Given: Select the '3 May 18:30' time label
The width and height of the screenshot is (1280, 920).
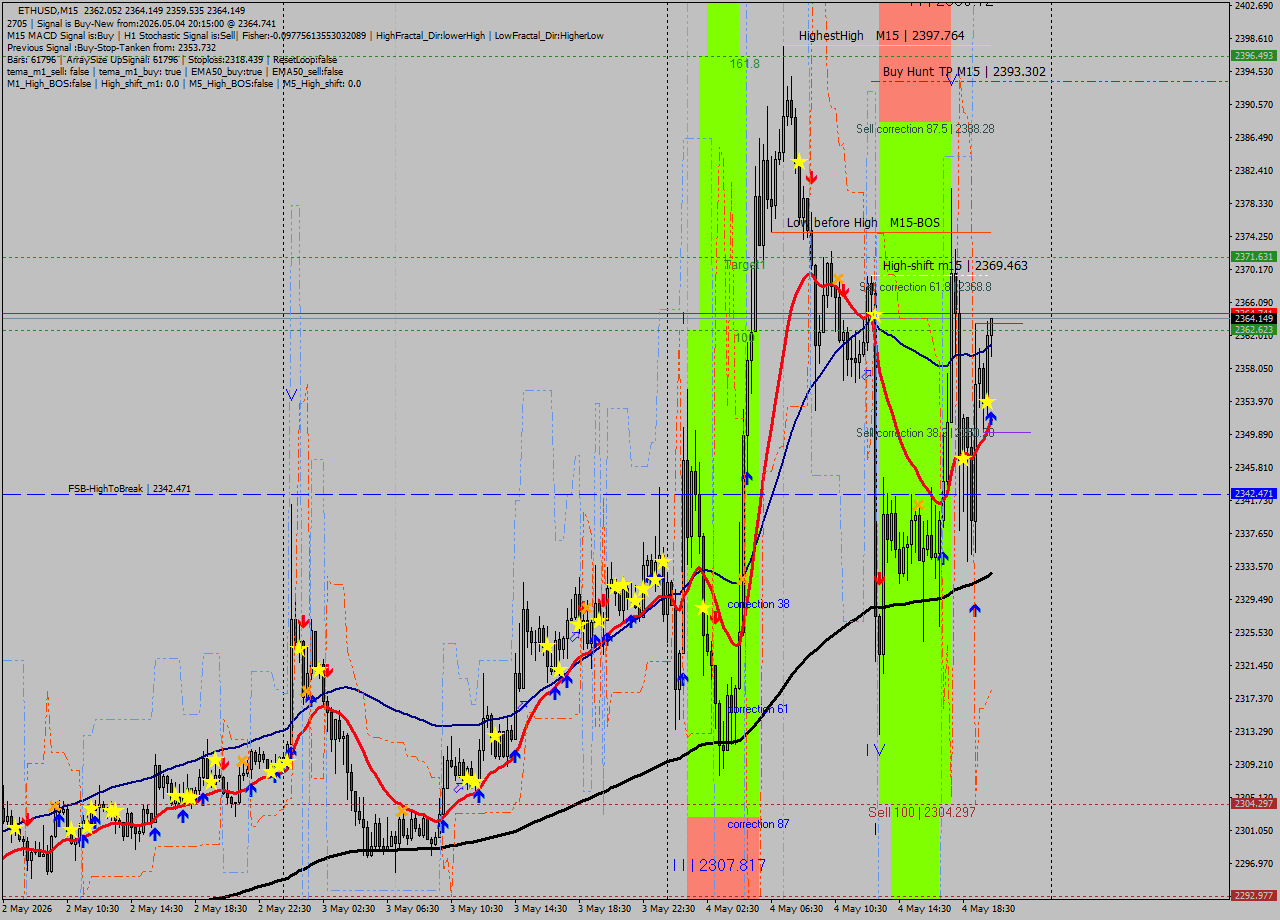Looking at the screenshot, I should pyautogui.click(x=605, y=909).
